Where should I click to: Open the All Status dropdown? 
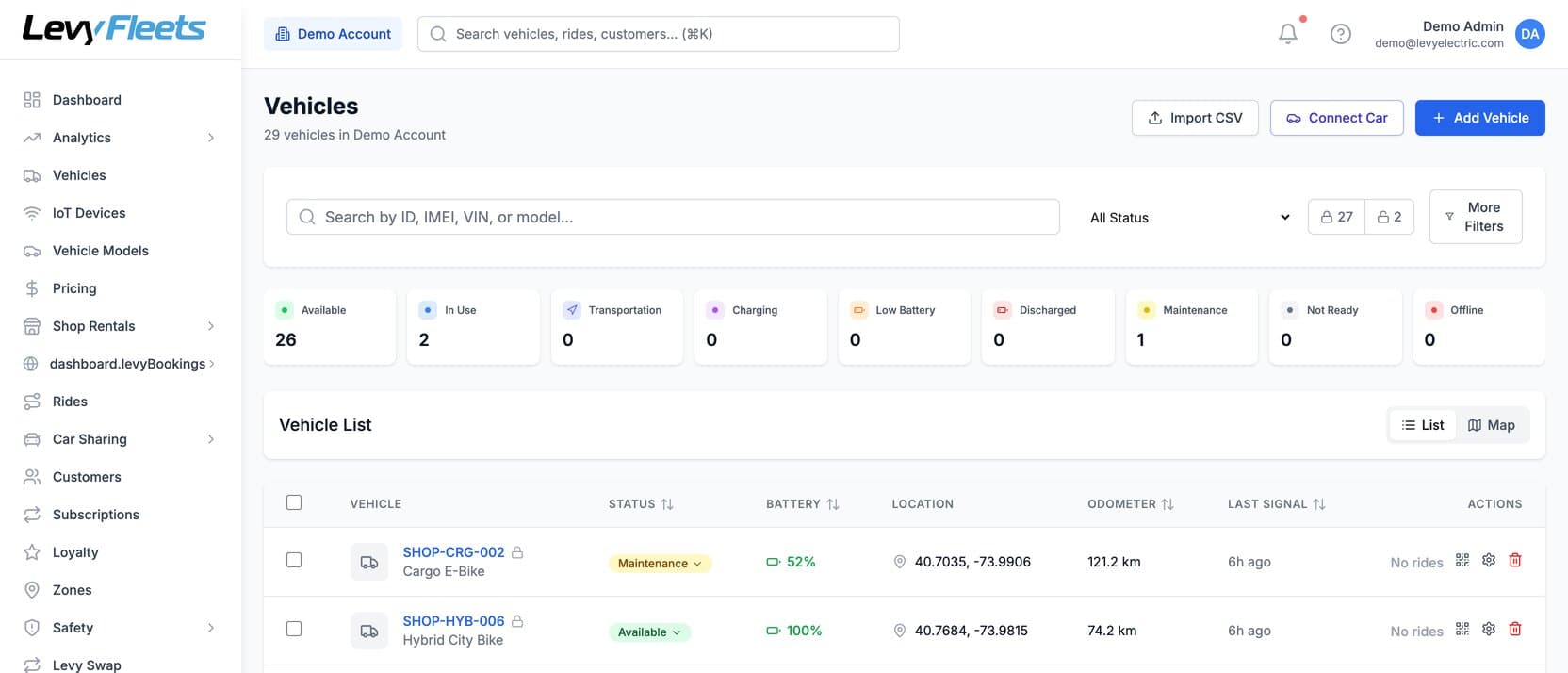point(1189,218)
